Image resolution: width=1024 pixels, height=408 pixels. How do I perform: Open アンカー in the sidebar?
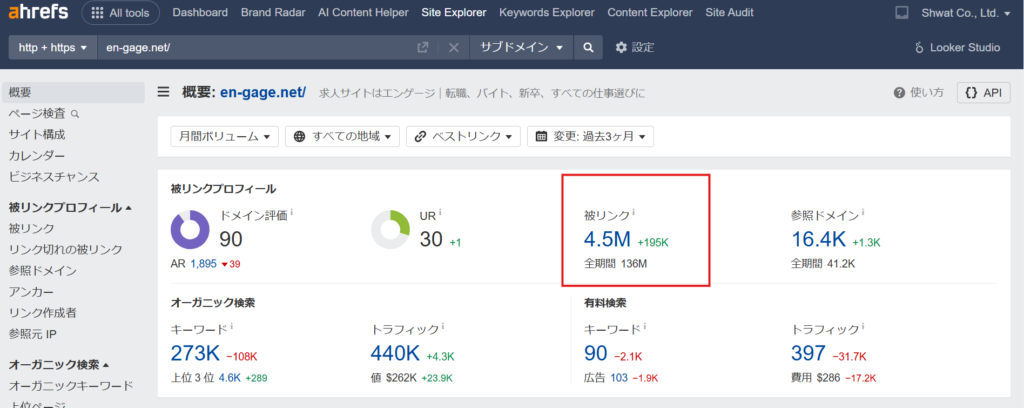point(31,291)
